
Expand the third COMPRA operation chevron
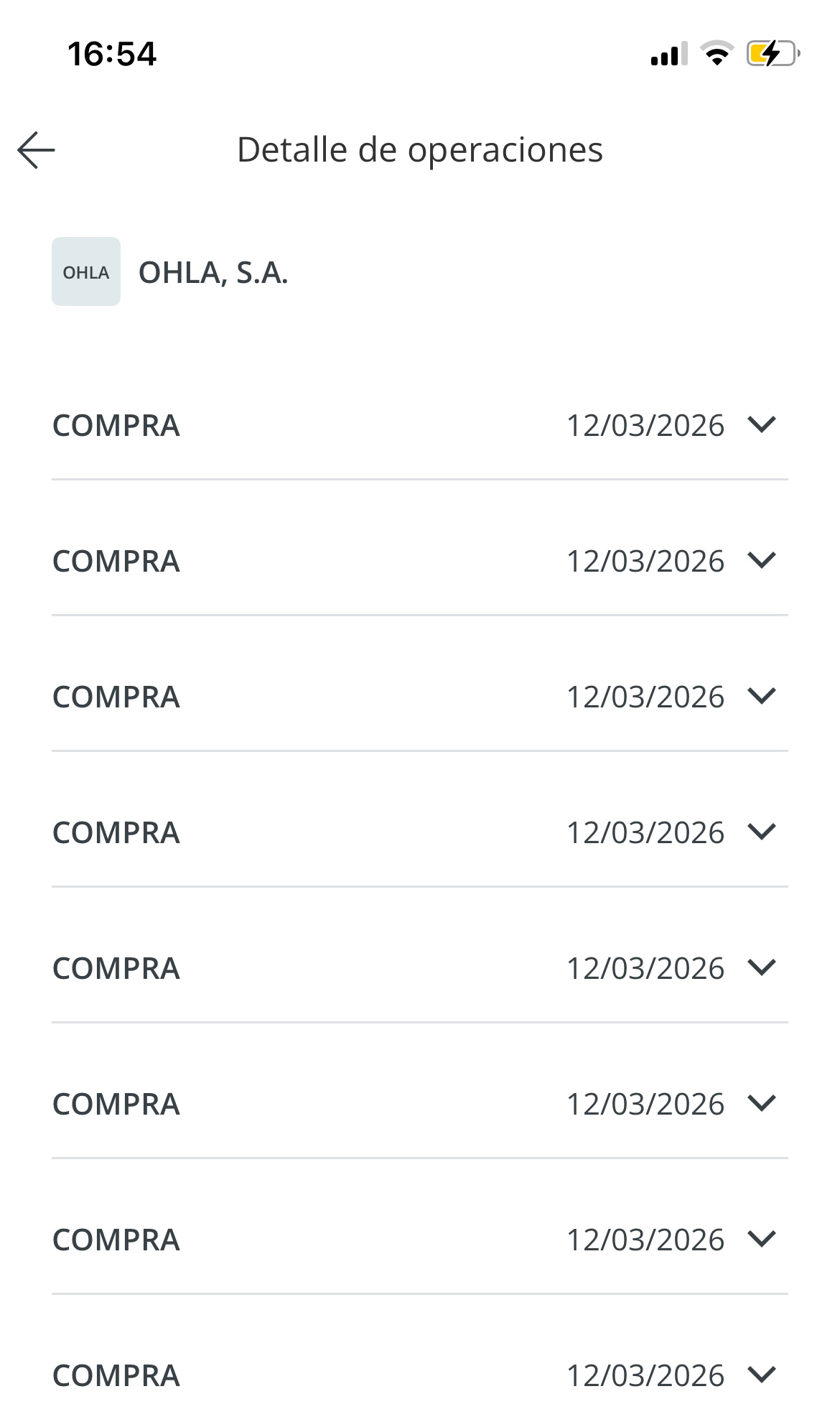pos(762,696)
